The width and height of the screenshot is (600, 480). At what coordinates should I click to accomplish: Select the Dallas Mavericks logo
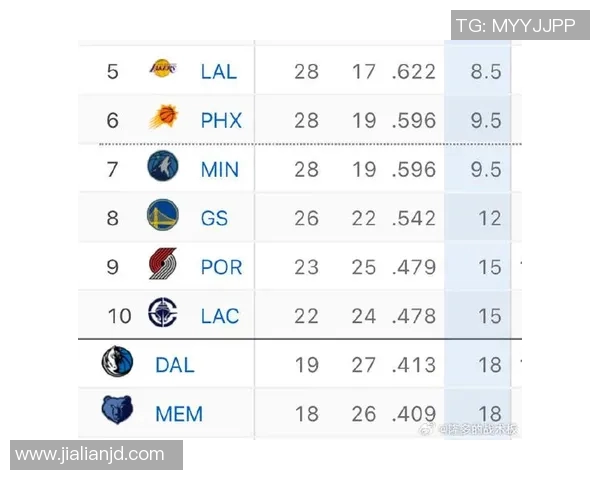tap(117, 363)
